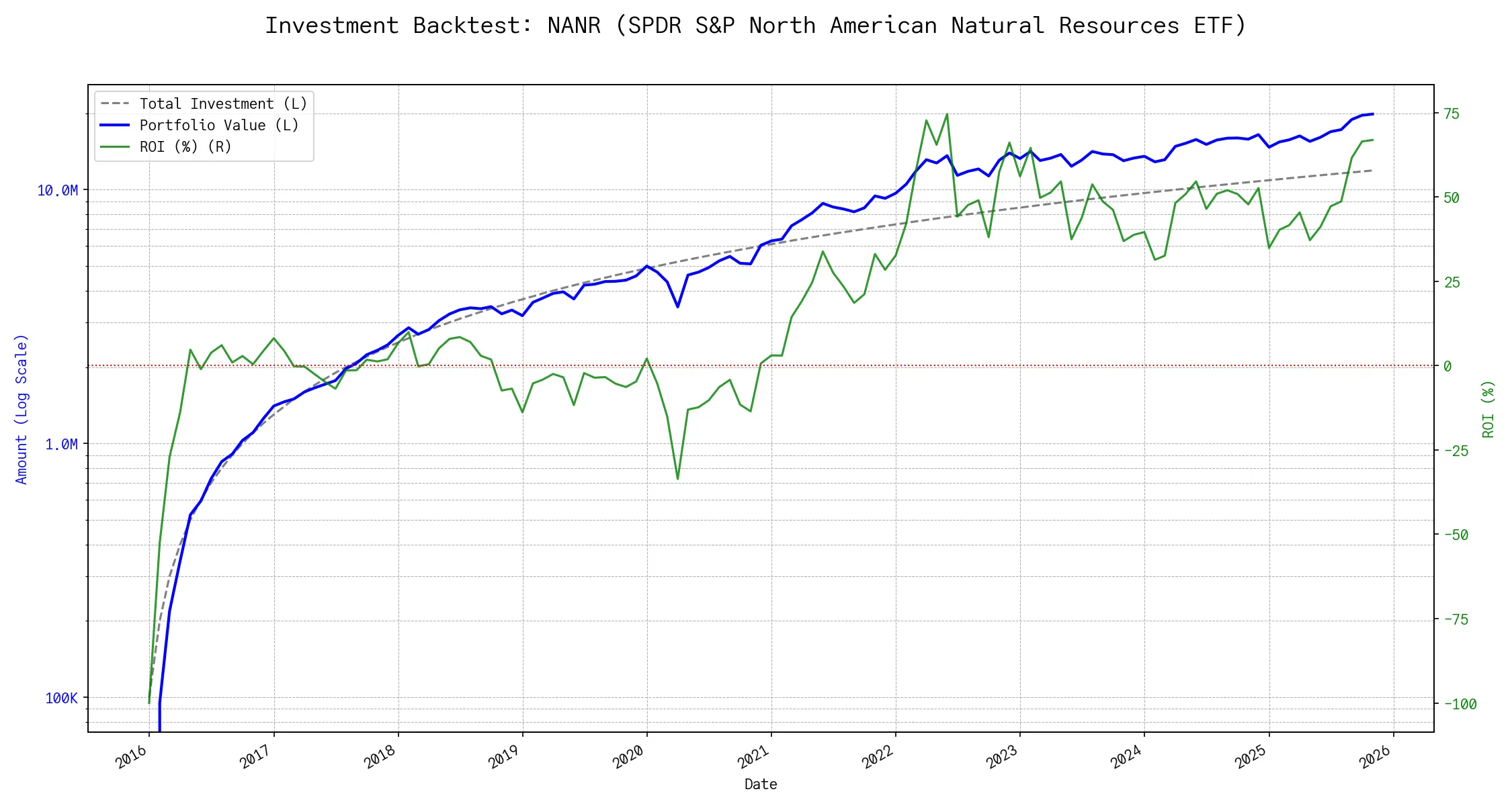
Task: Click the 2026 x-axis tick label
Action: click(x=1375, y=758)
